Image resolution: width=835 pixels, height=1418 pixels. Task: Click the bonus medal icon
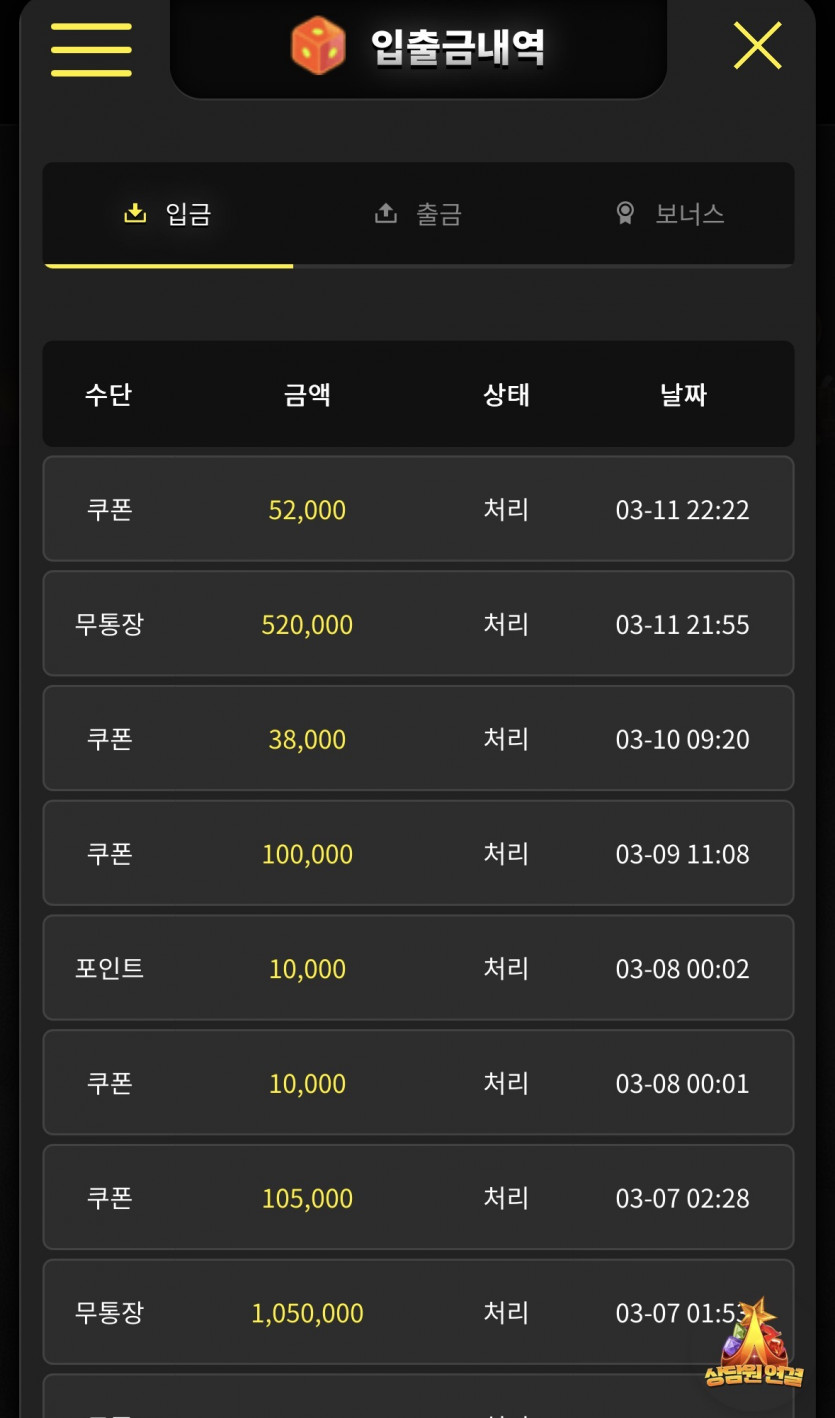coord(625,213)
